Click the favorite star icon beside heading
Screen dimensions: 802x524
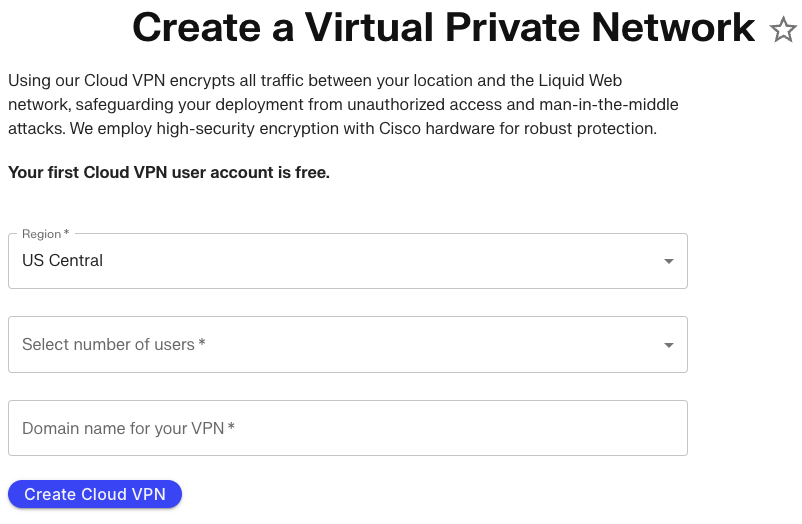(x=783, y=30)
